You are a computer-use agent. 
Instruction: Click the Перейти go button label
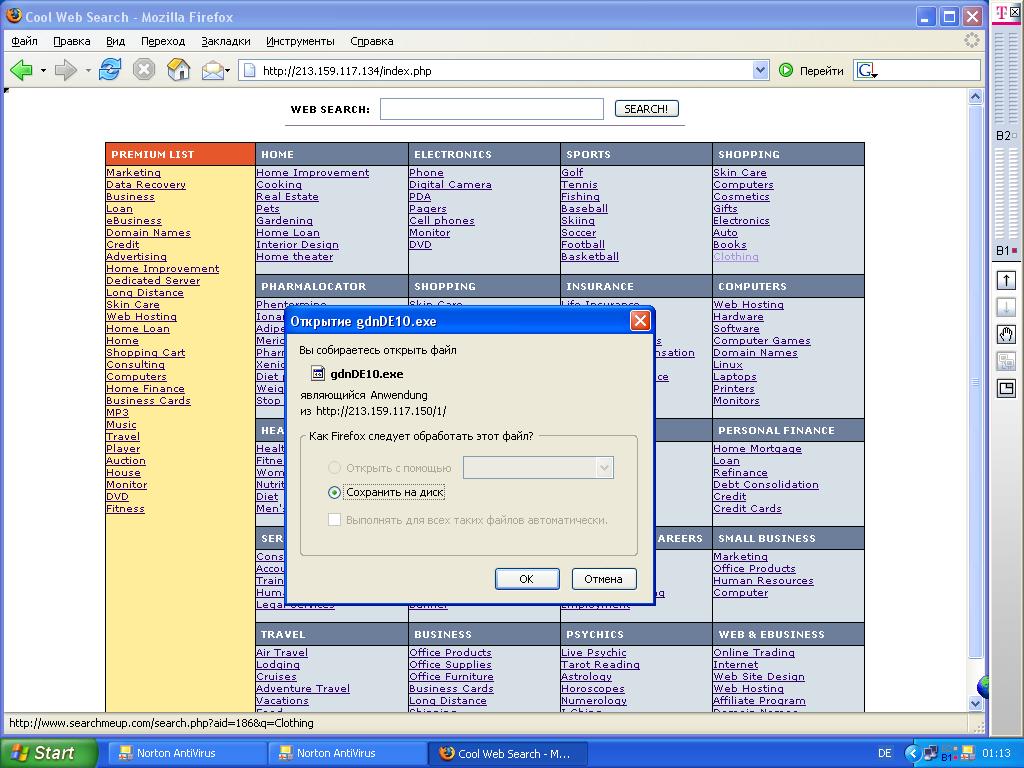(x=822, y=71)
